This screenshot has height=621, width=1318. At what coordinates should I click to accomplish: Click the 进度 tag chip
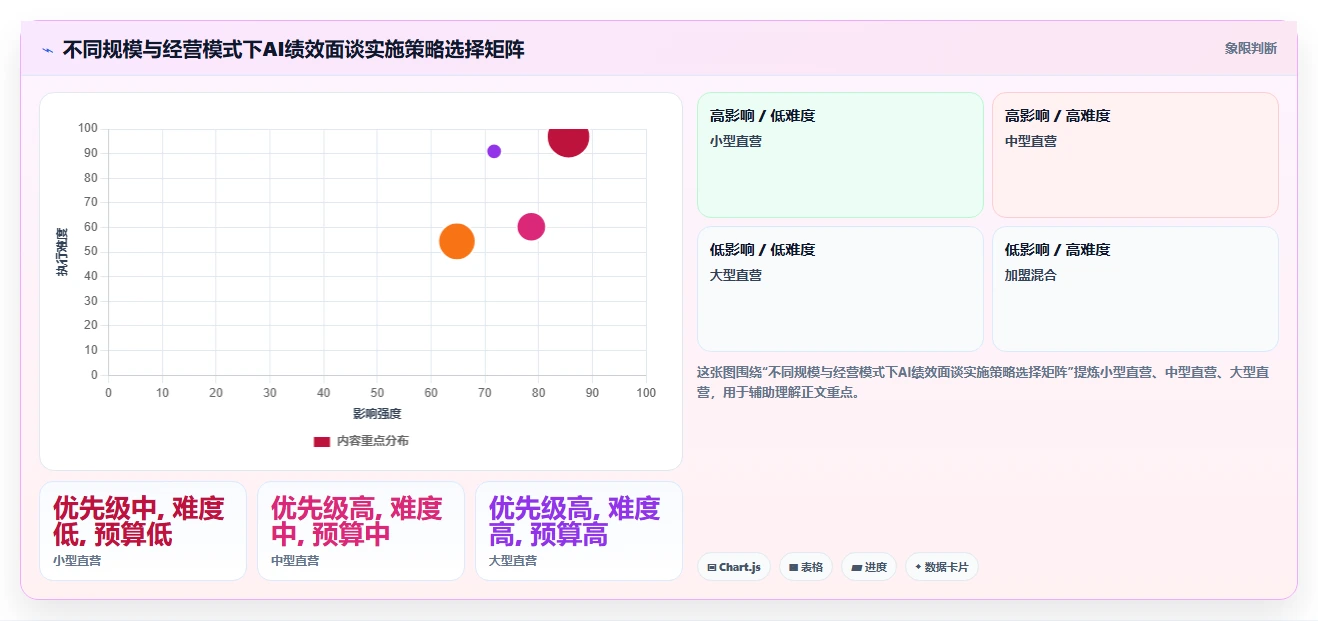tap(869, 567)
